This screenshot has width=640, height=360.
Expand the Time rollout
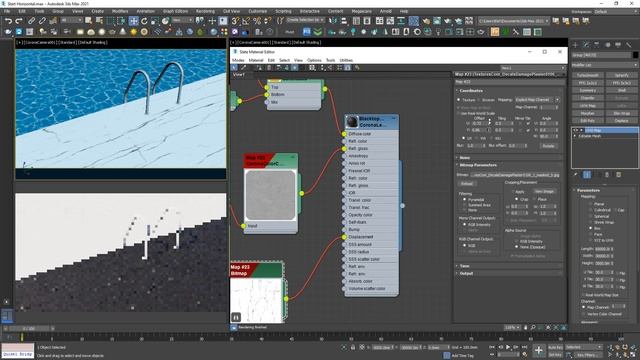509,266
